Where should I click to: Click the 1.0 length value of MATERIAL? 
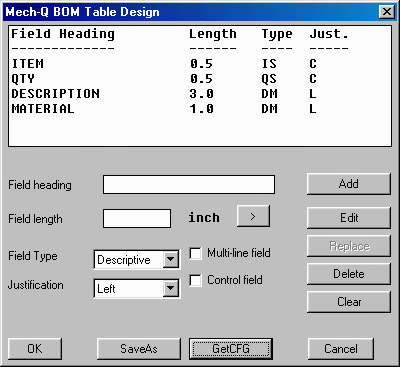click(202, 109)
